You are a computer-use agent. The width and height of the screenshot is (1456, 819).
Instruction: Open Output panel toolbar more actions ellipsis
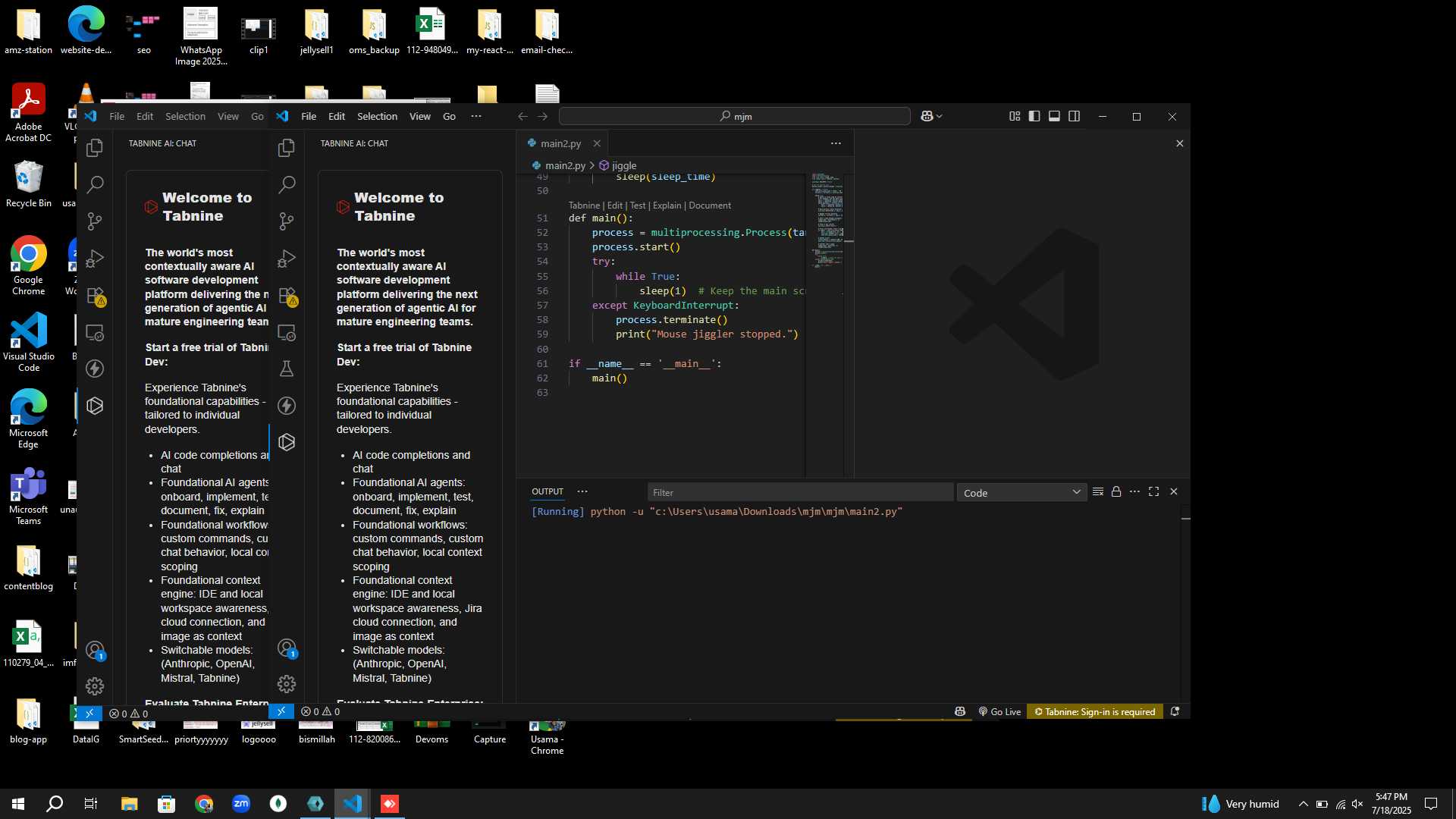(x=1134, y=491)
